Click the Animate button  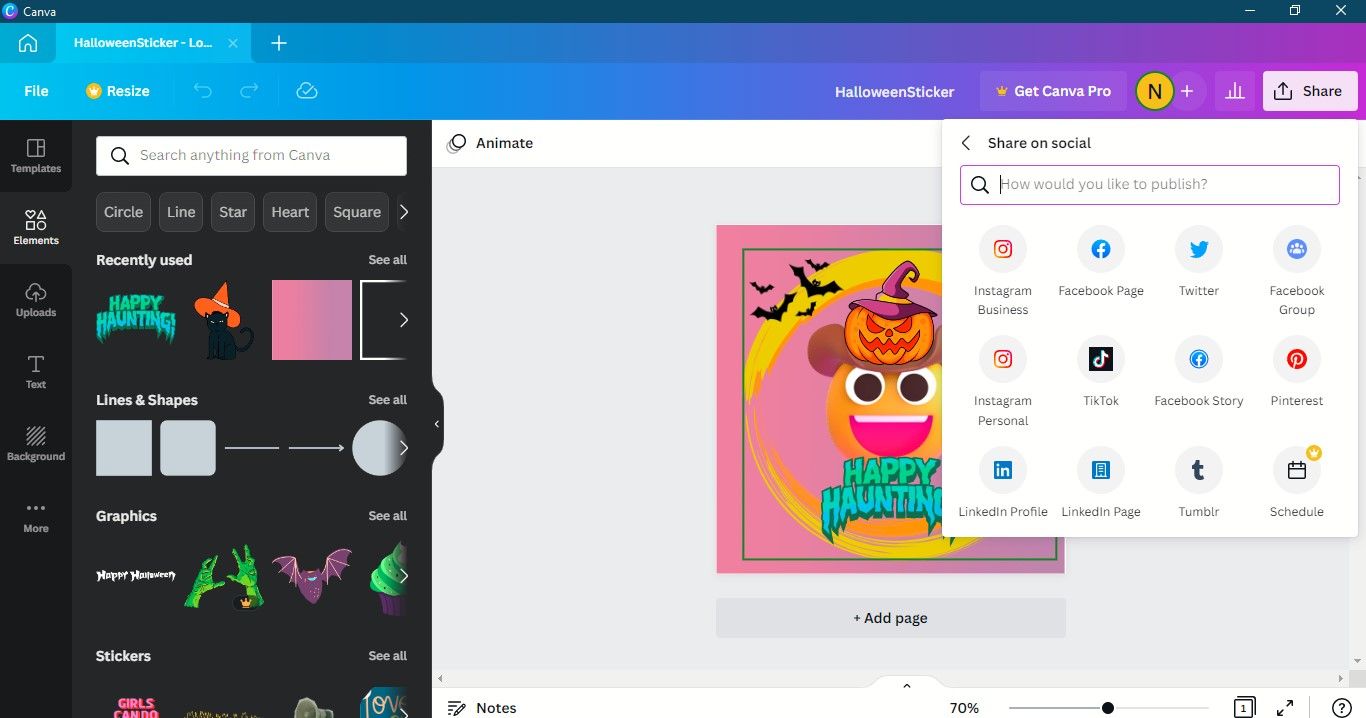(x=490, y=143)
